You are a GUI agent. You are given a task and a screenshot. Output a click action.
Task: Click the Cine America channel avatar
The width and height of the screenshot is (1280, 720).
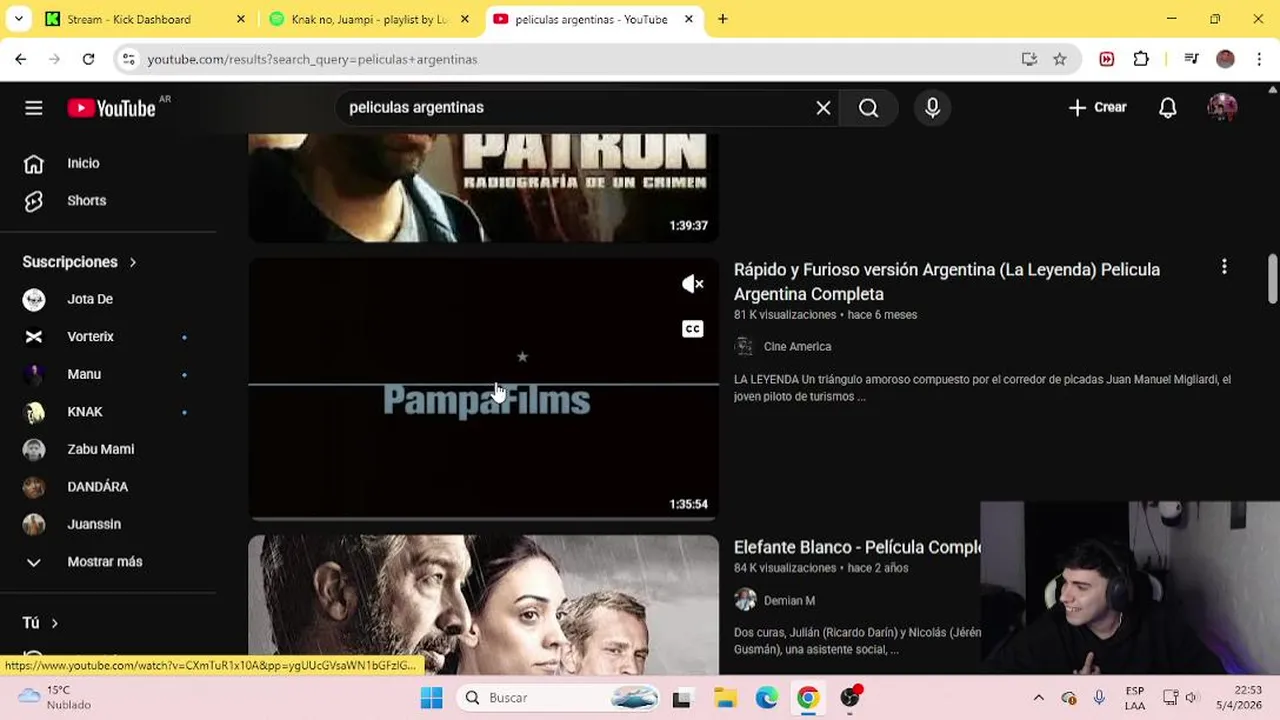(x=744, y=346)
